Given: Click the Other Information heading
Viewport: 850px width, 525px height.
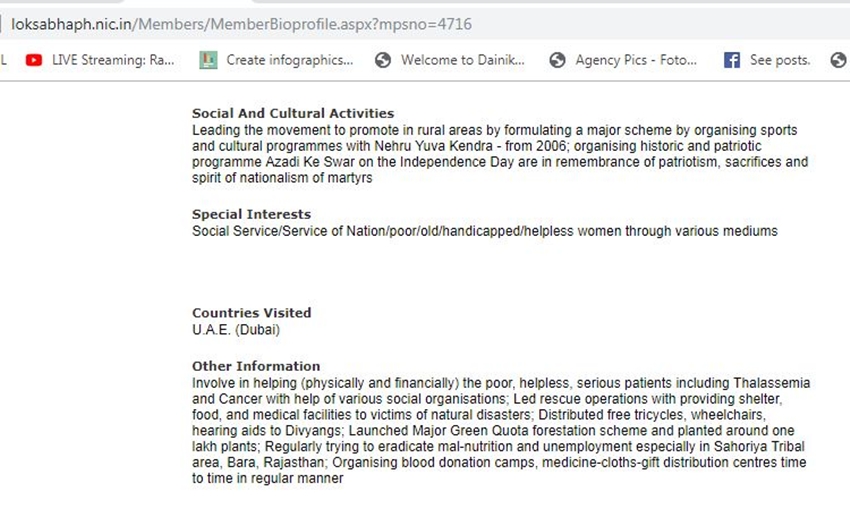Looking at the screenshot, I should (x=256, y=366).
